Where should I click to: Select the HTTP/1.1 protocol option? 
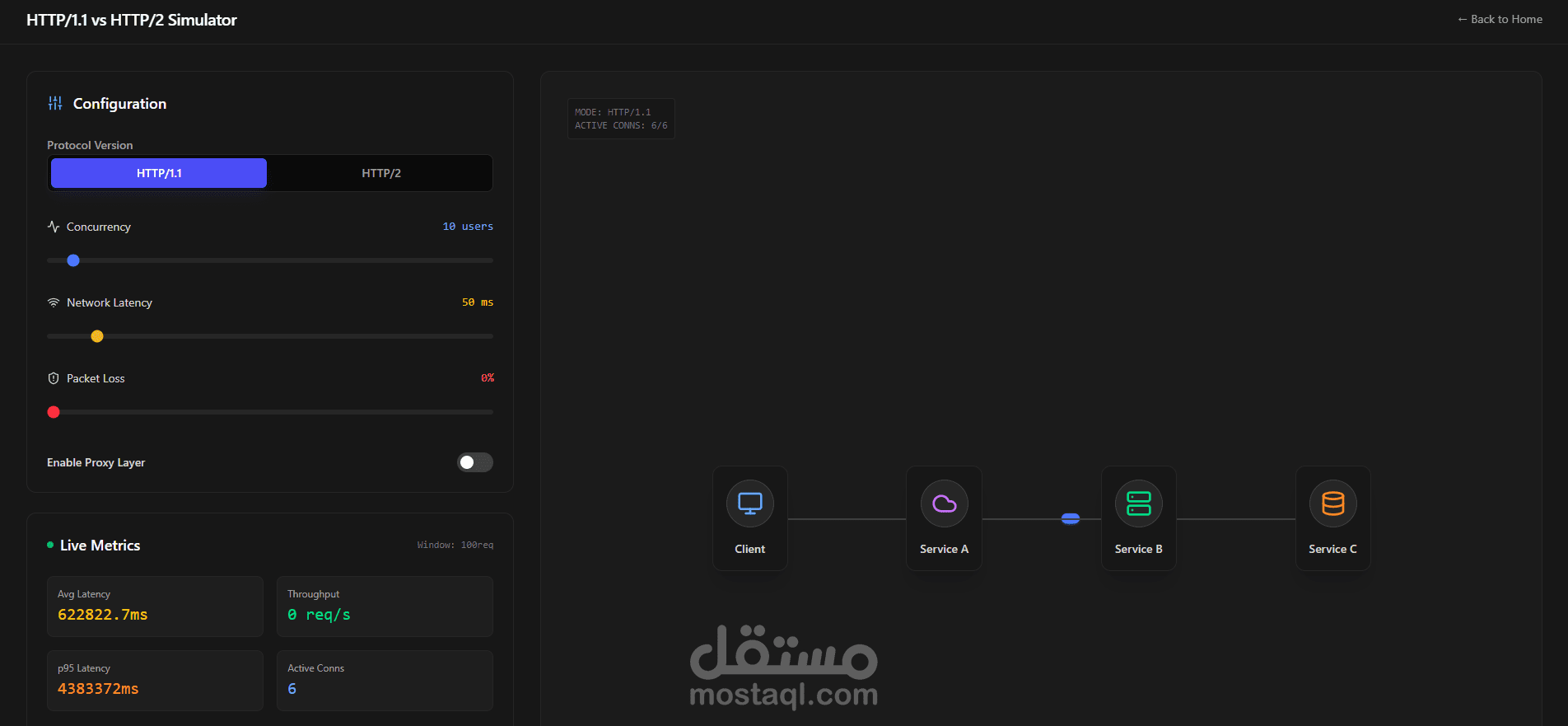[x=159, y=173]
